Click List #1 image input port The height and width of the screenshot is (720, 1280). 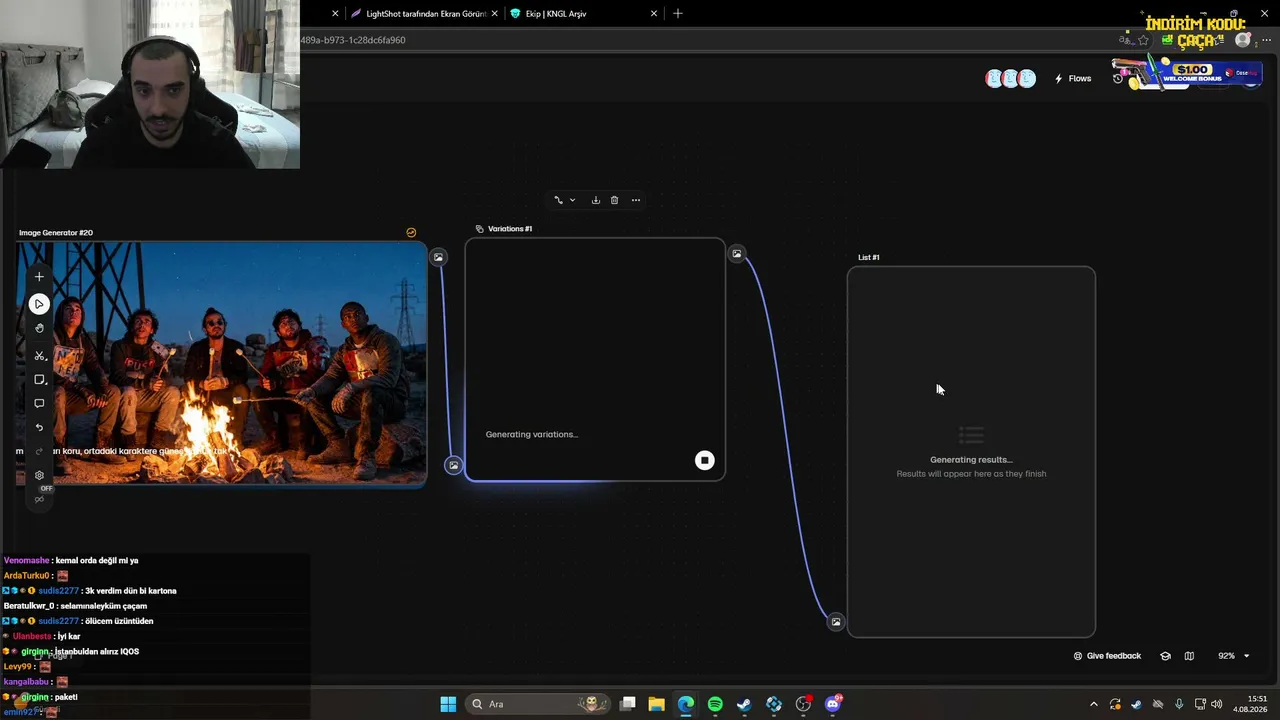click(836, 622)
